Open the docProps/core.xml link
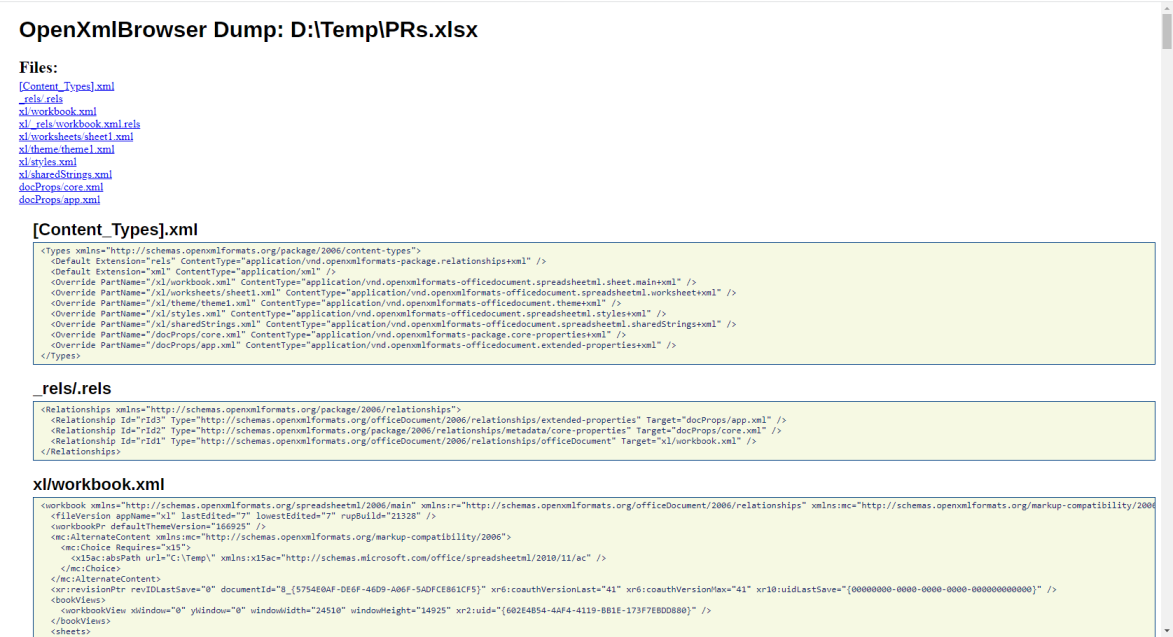Image resolution: width=1173 pixels, height=637 pixels. coord(61,187)
